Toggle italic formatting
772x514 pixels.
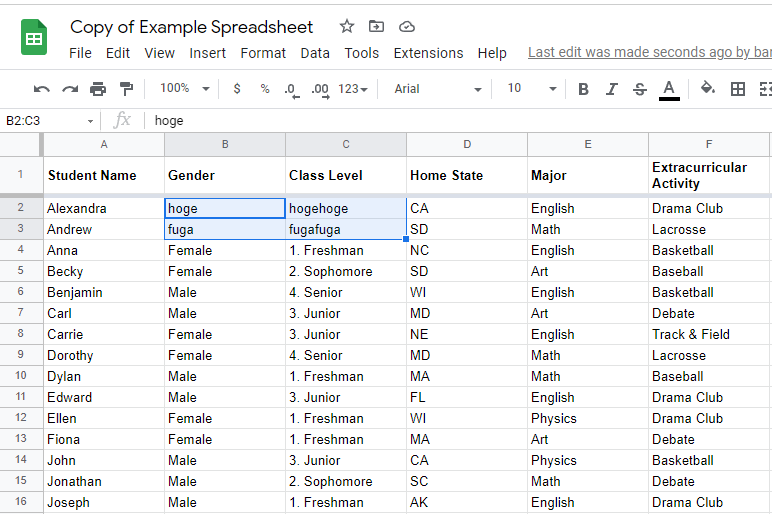[x=612, y=89]
